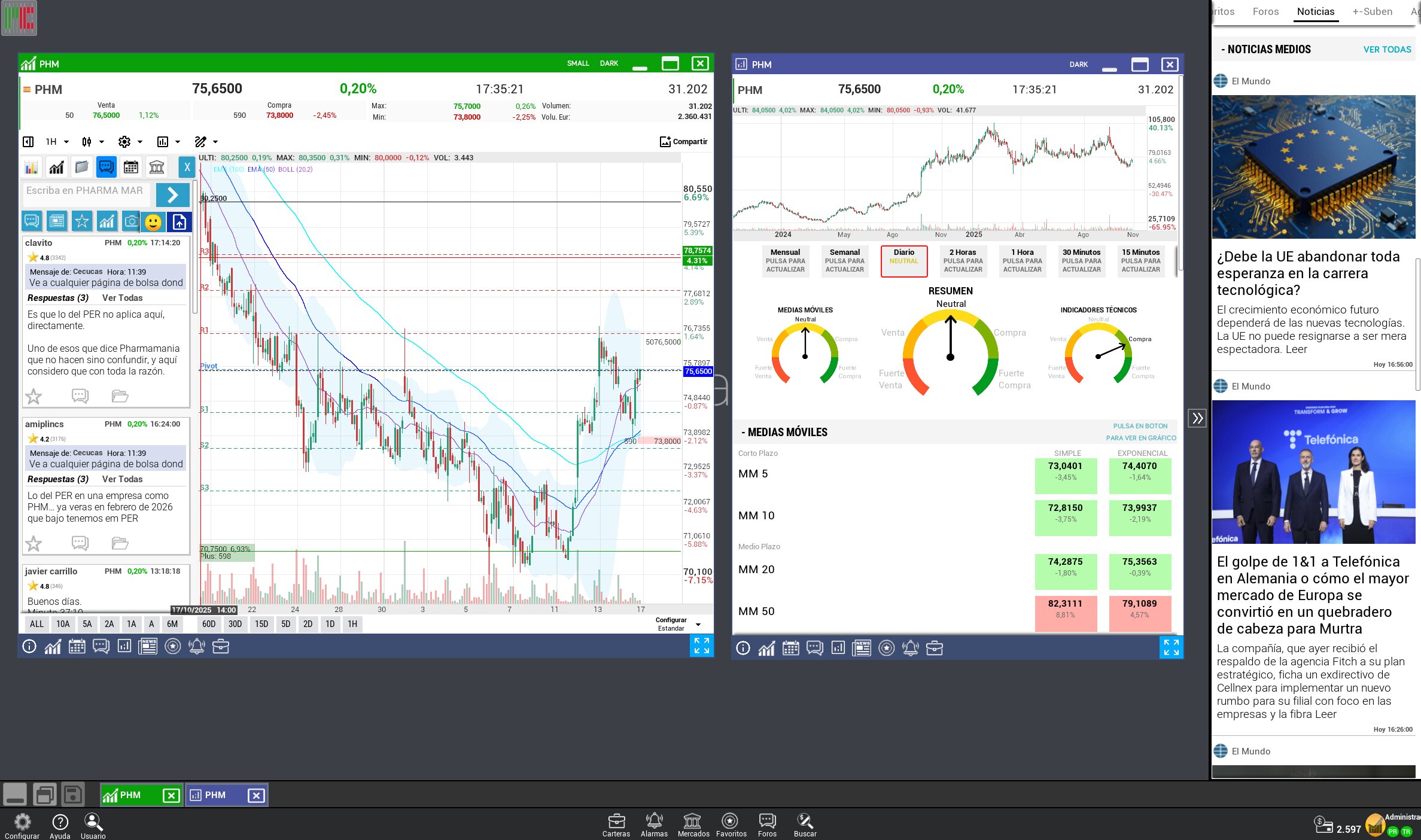Click the camera screenshot icon in forum toolbar
The image size is (1421, 840).
point(131,222)
